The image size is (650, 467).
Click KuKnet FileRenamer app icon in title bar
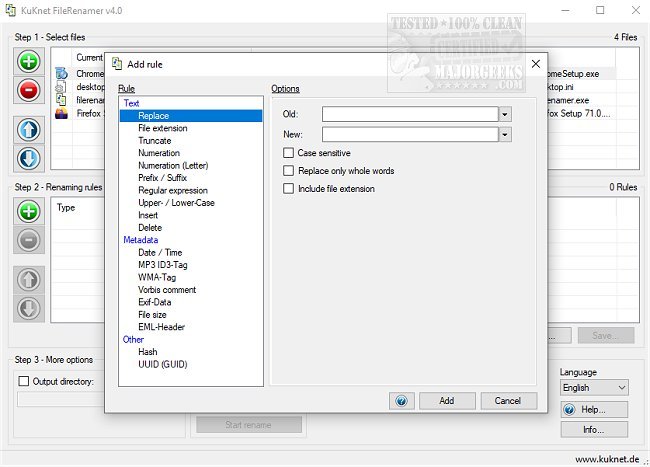[x=10, y=10]
